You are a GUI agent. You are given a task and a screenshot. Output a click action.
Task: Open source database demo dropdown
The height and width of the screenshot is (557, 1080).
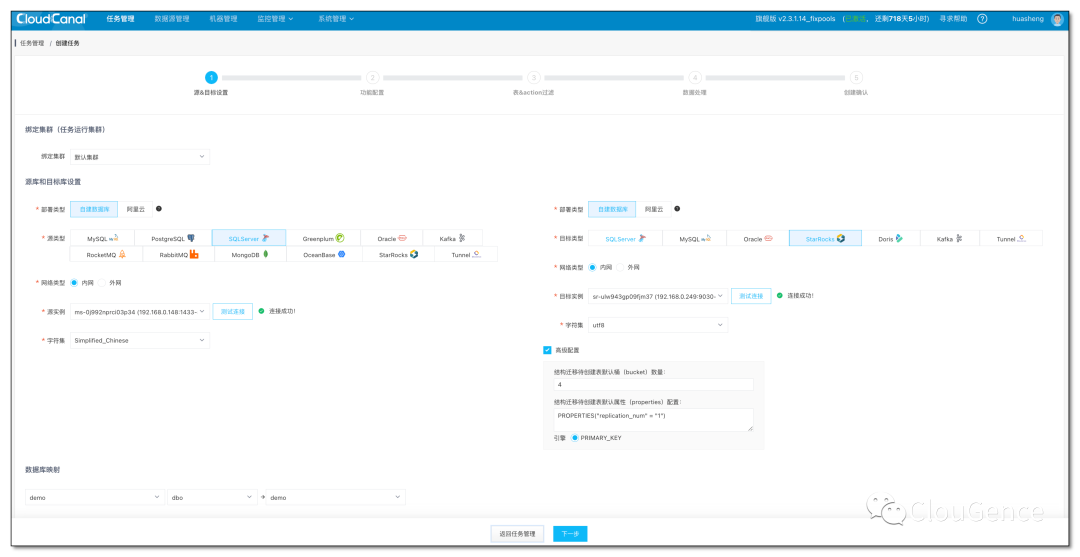(95, 497)
